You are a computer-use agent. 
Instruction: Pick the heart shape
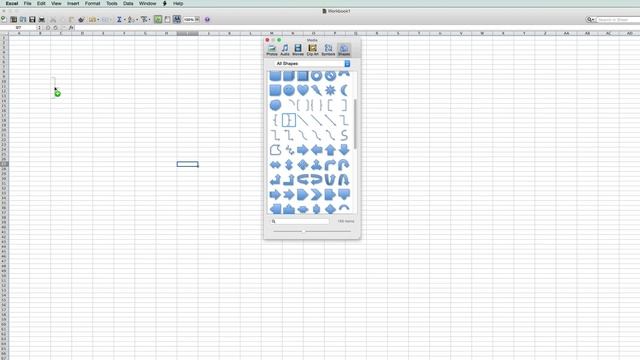[302, 90]
